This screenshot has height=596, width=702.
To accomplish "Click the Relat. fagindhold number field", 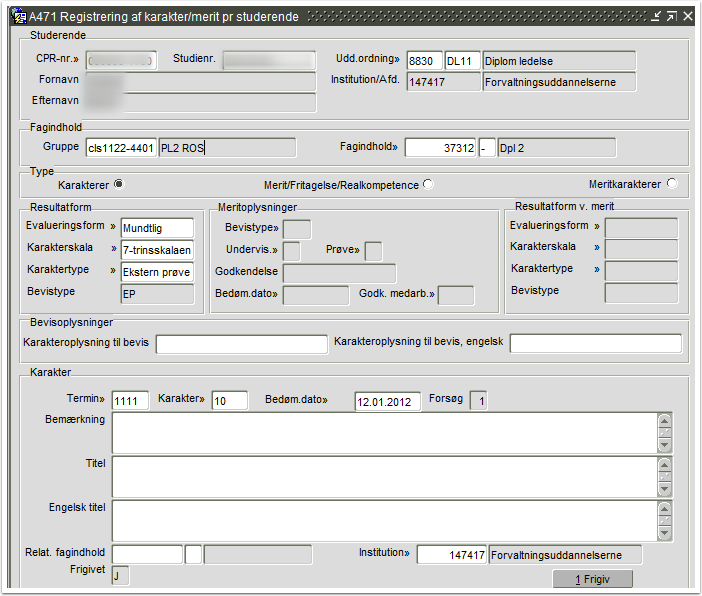I will [148, 554].
